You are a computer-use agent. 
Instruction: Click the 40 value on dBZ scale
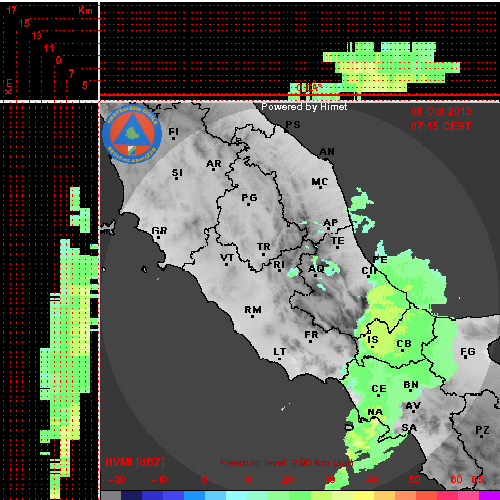(x=371, y=480)
